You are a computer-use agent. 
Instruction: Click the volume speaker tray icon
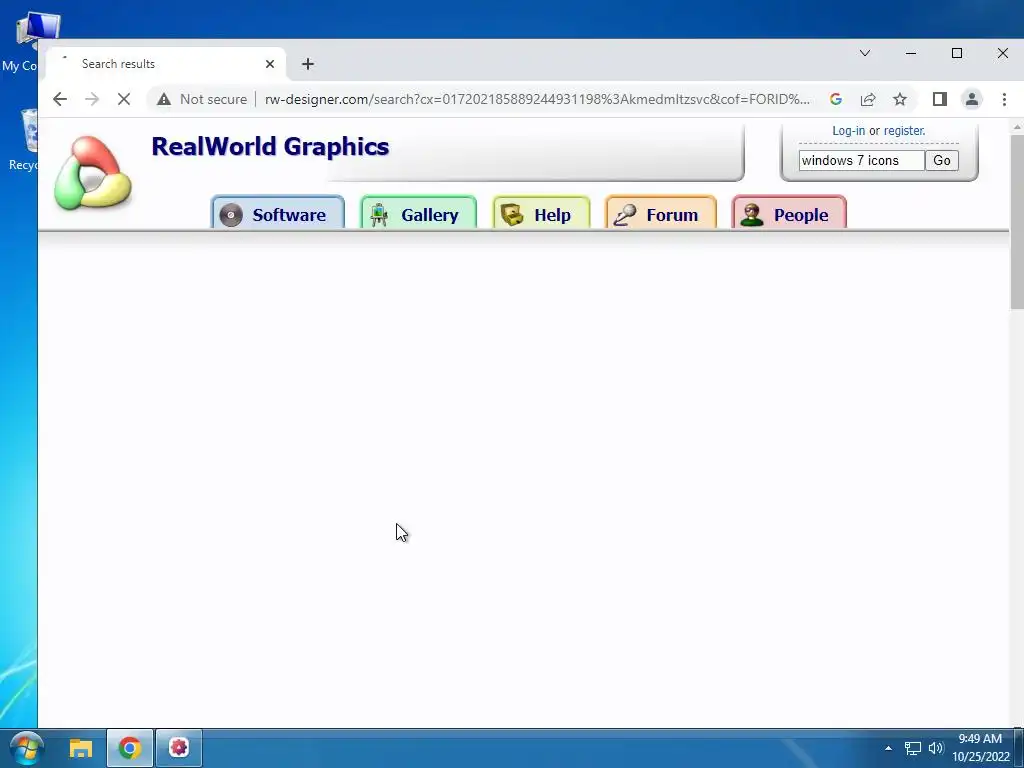pyautogui.click(x=936, y=748)
